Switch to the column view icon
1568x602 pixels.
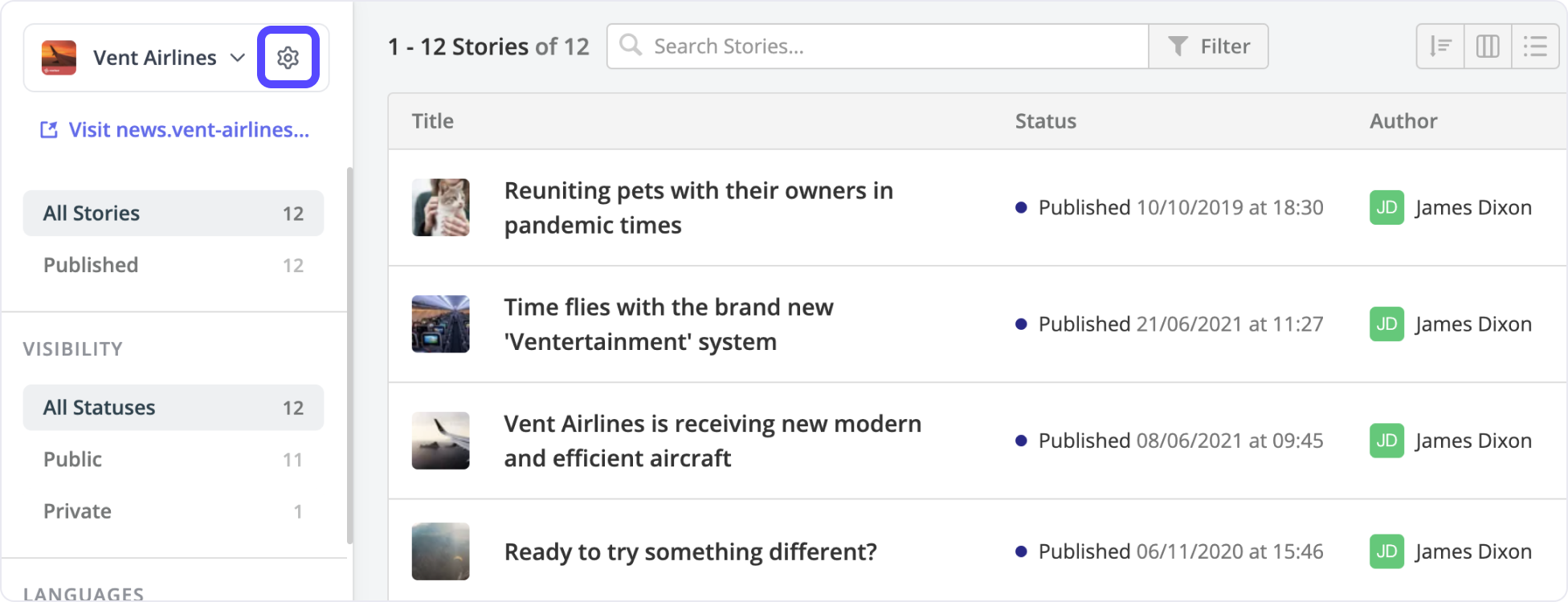(x=1488, y=47)
